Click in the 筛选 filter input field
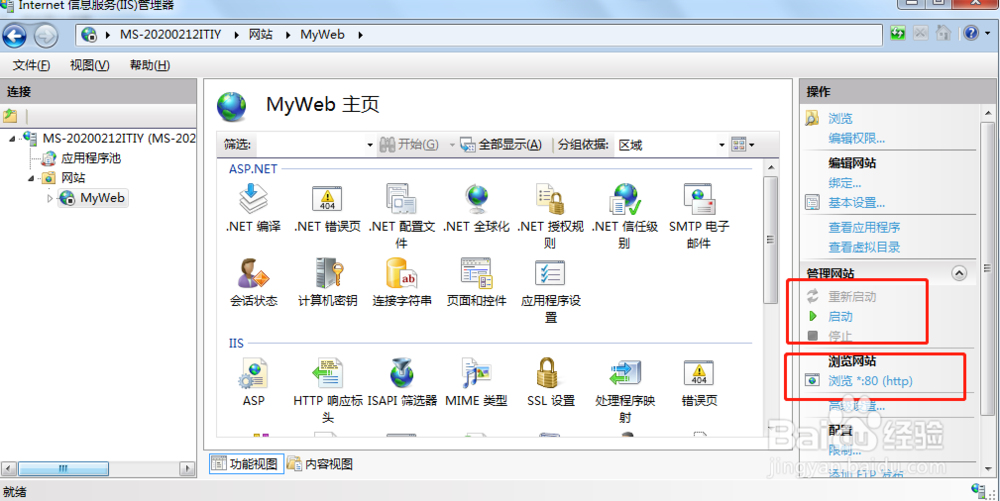The height and width of the screenshot is (501, 1000). point(311,145)
